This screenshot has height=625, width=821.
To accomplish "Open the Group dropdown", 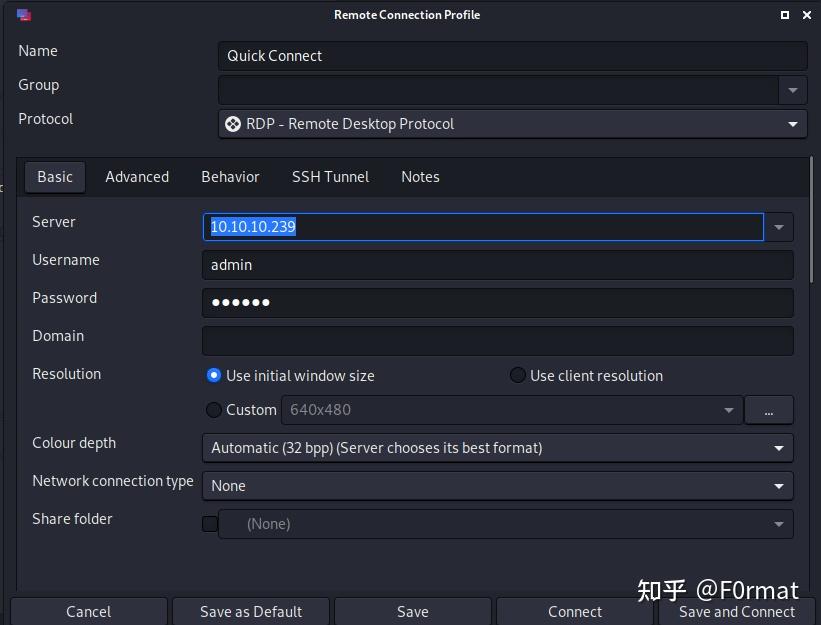I will [792, 90].
